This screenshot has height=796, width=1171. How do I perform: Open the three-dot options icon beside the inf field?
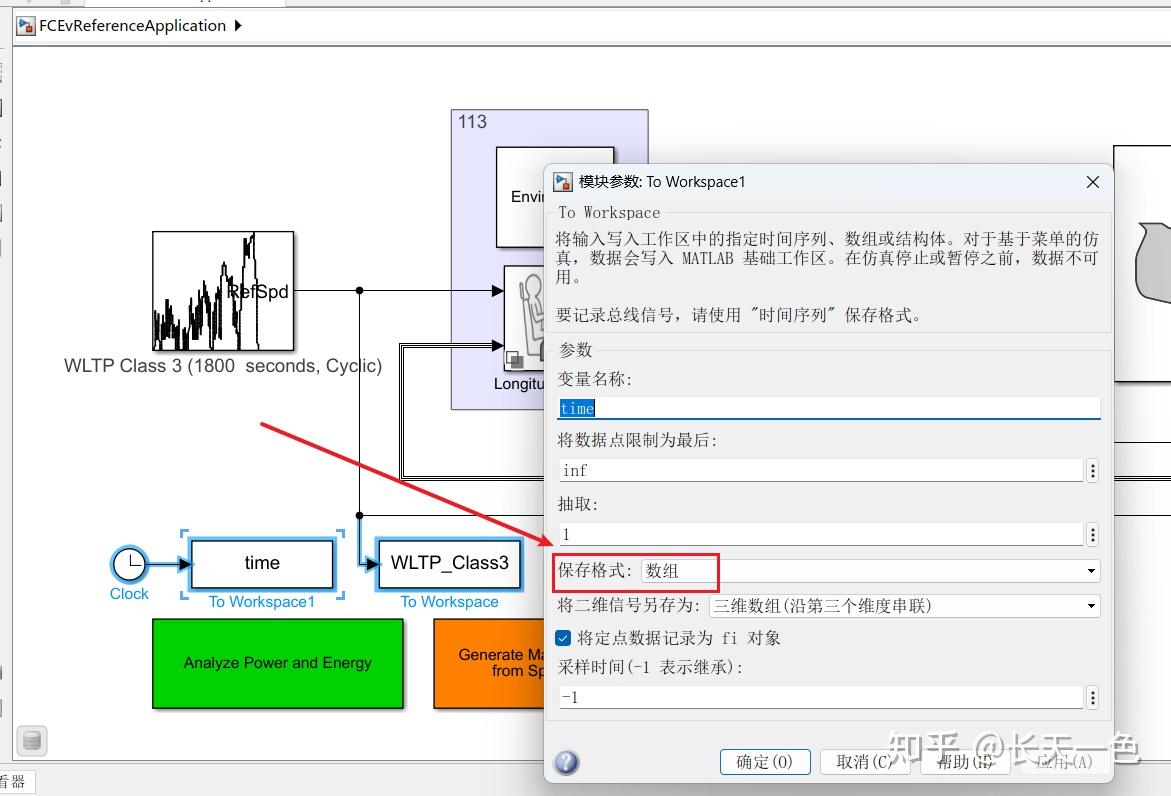[1092, 470]
